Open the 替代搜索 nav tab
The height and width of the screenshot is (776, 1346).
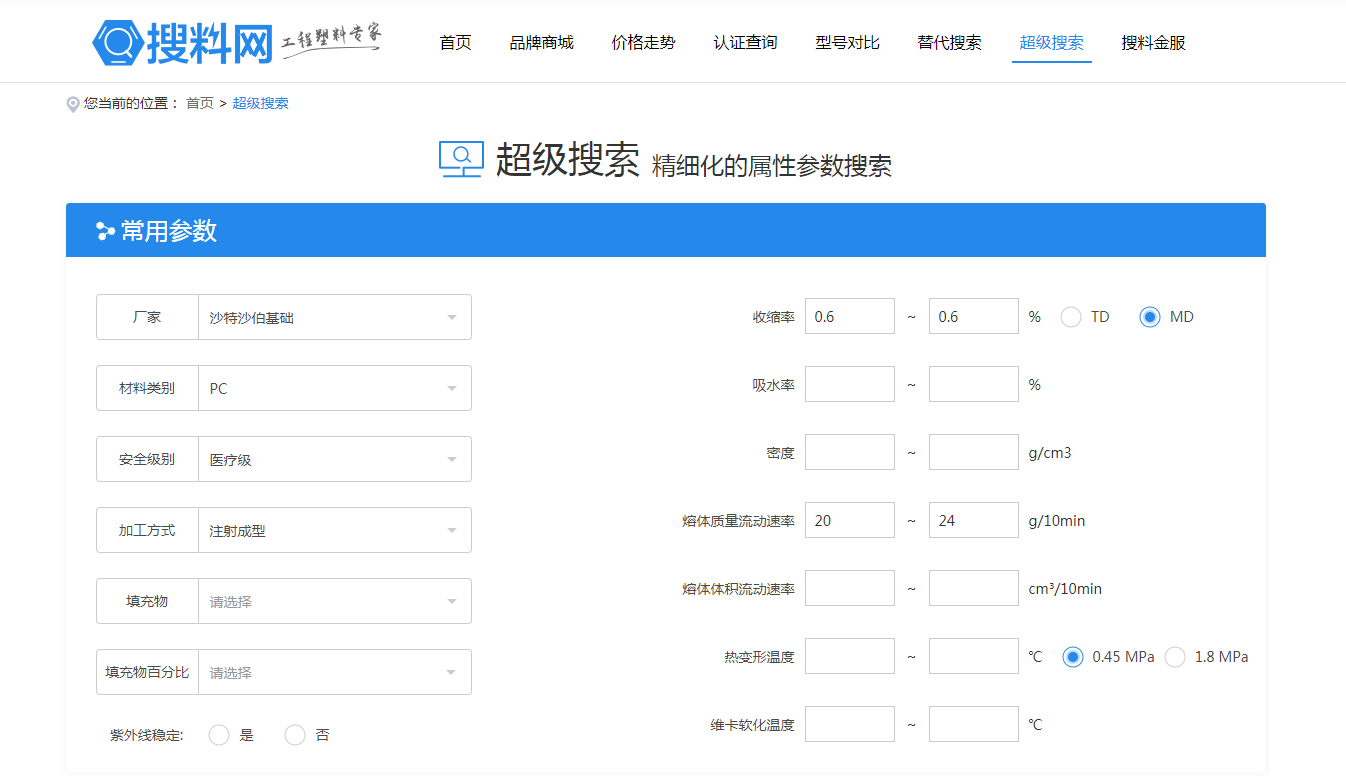(949, 43)
